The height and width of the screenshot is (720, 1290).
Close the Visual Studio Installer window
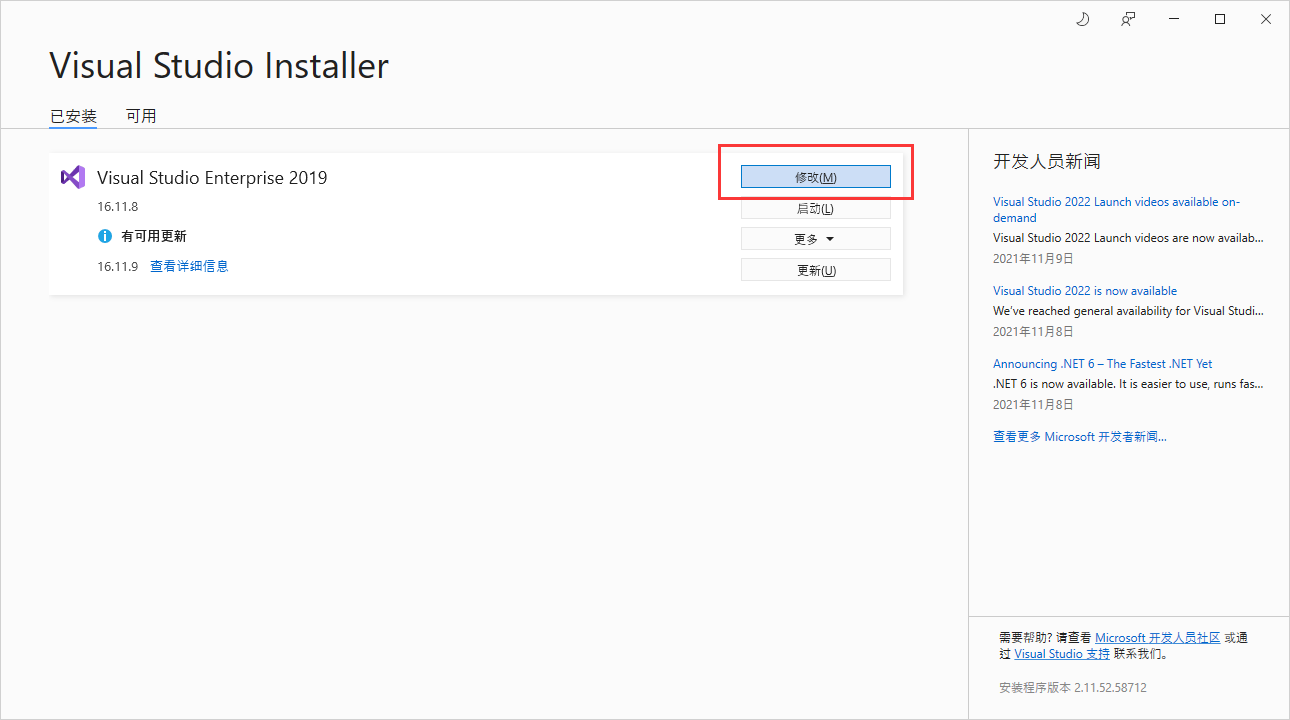(1266, 19)
